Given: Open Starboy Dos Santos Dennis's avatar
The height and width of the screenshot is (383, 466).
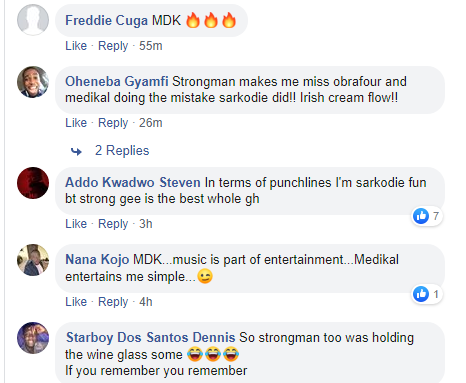Looking at the screenshot, I should [33, 338].
